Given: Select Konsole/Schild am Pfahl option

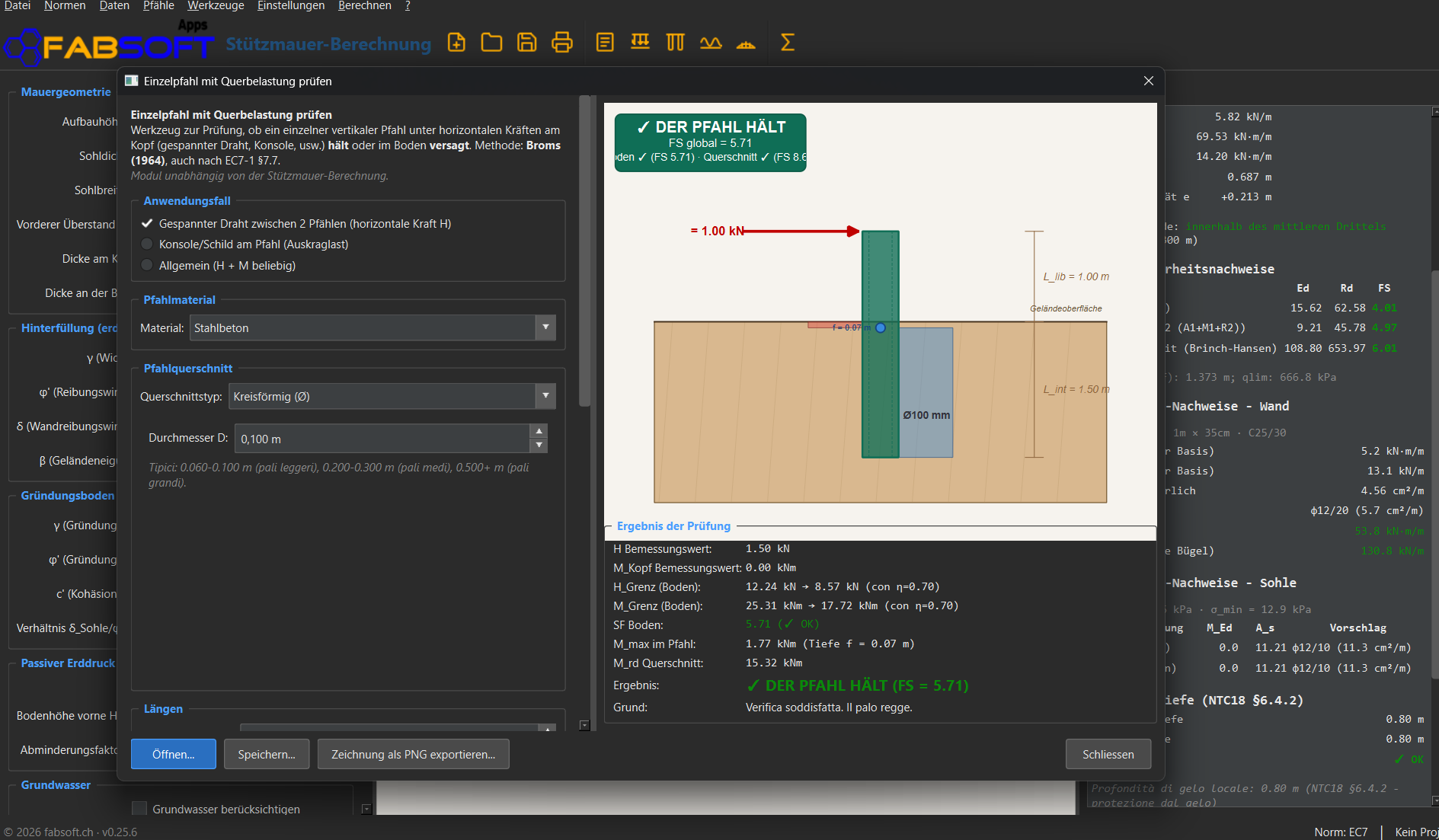Looking at the screenshot, I should (148, 244).
